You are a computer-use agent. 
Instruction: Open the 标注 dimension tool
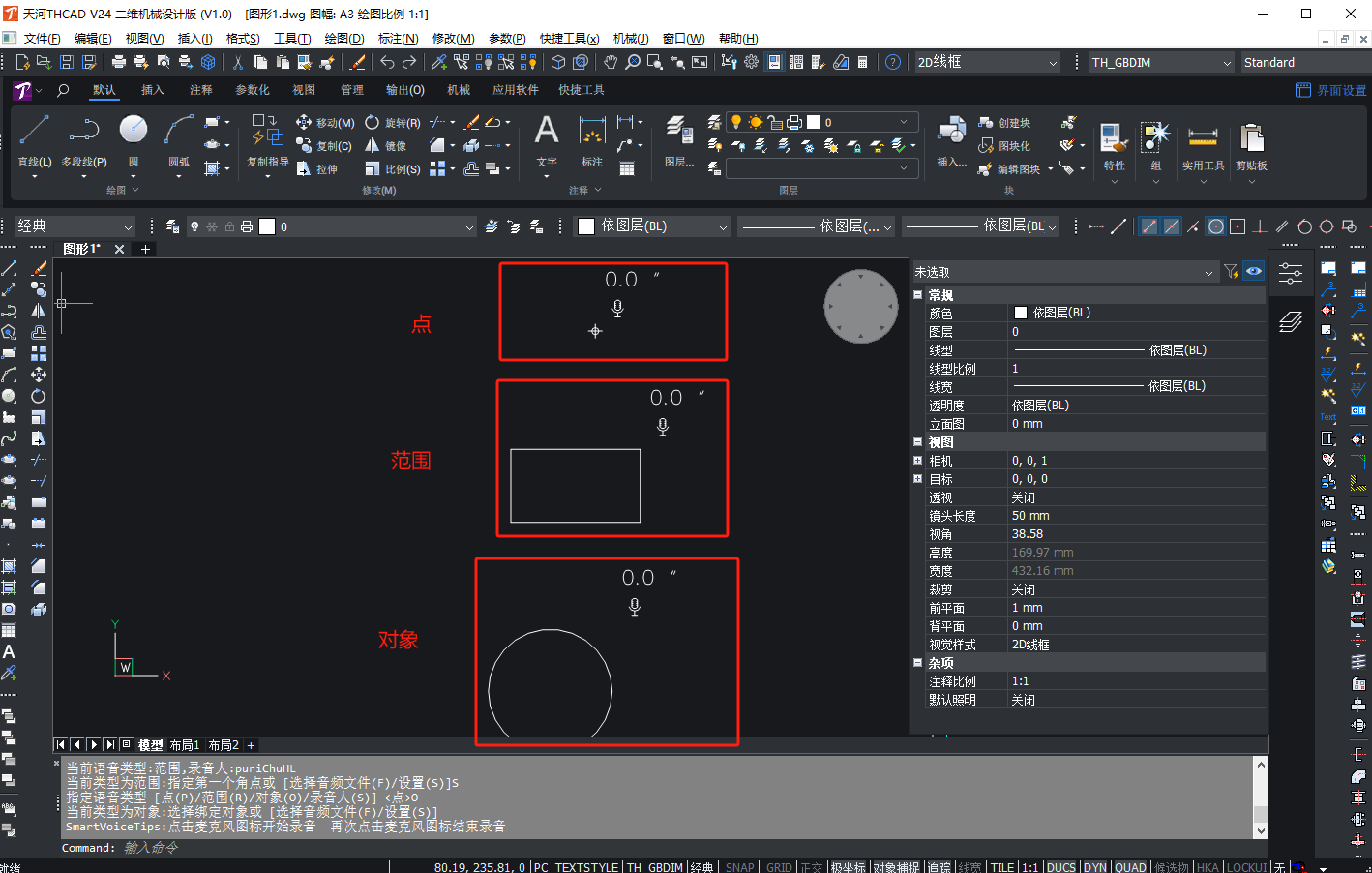tap(591, 141)
